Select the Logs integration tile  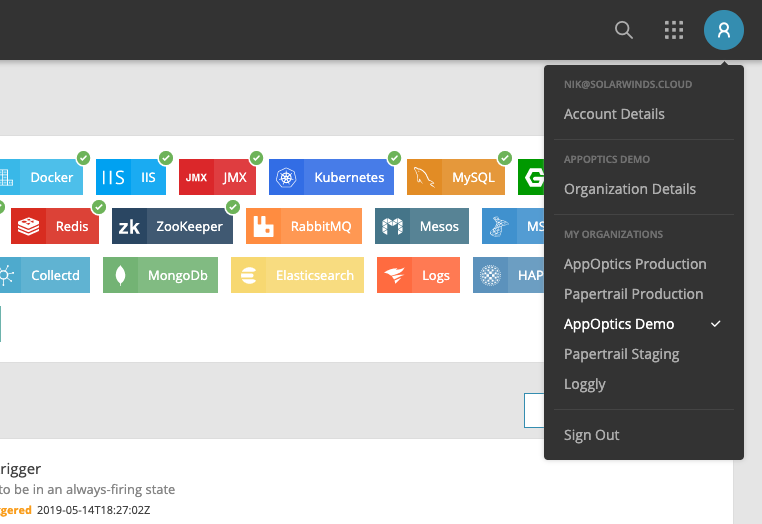tap(418, 275)
